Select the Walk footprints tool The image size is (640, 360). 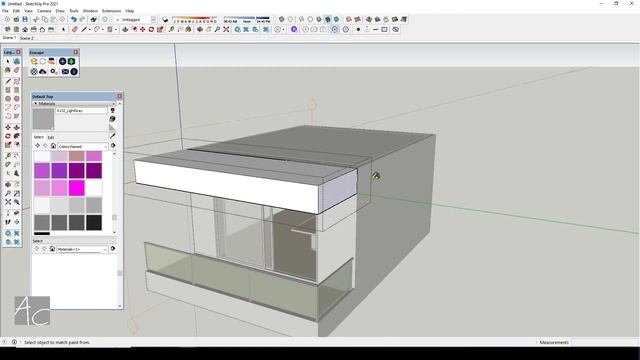8,222
